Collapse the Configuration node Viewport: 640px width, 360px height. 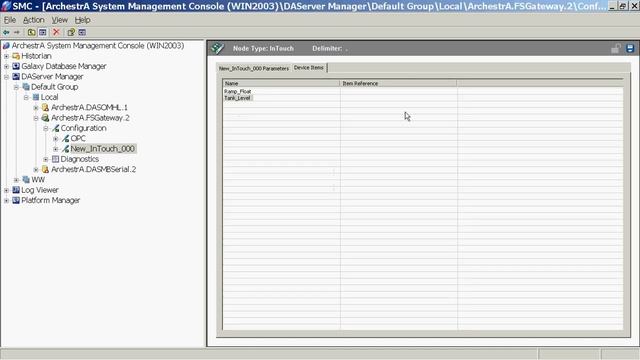pyautogui.click(x=46, y=129)
